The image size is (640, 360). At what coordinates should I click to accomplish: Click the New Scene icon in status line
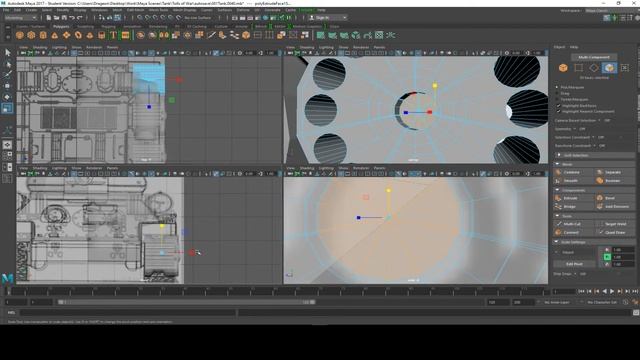[x=49, y=18]
